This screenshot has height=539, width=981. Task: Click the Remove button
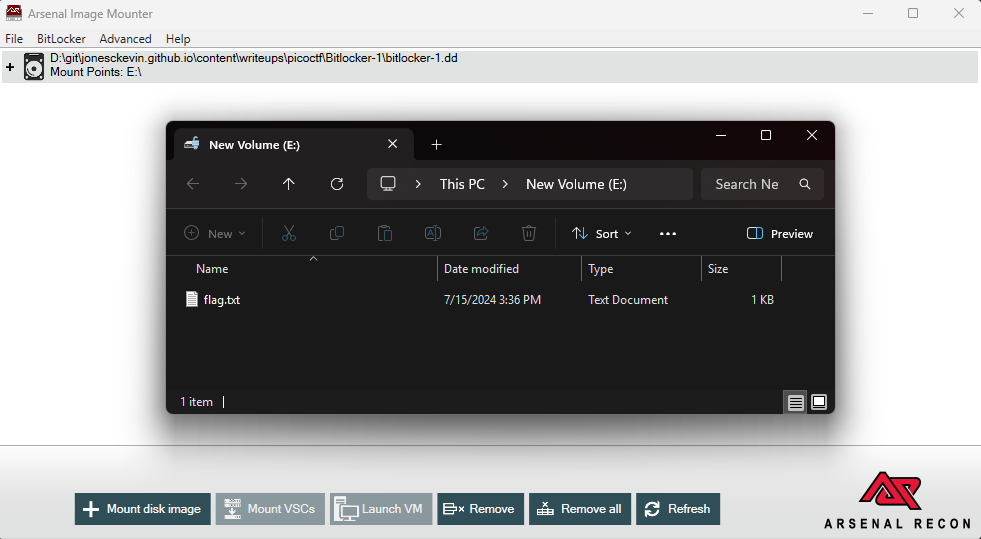480,509
